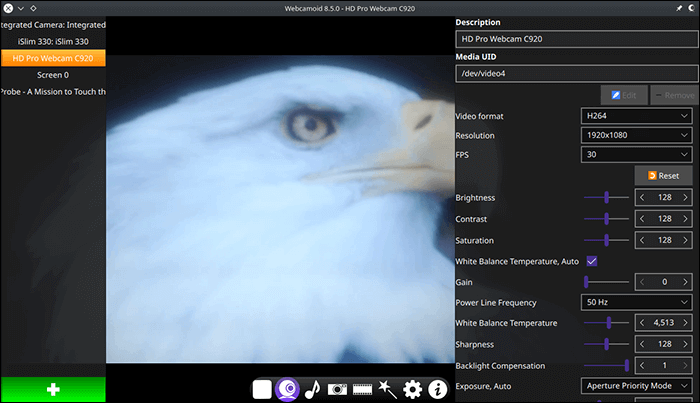
Task: Take a photo with the camera icon
Action: point(337,389)
